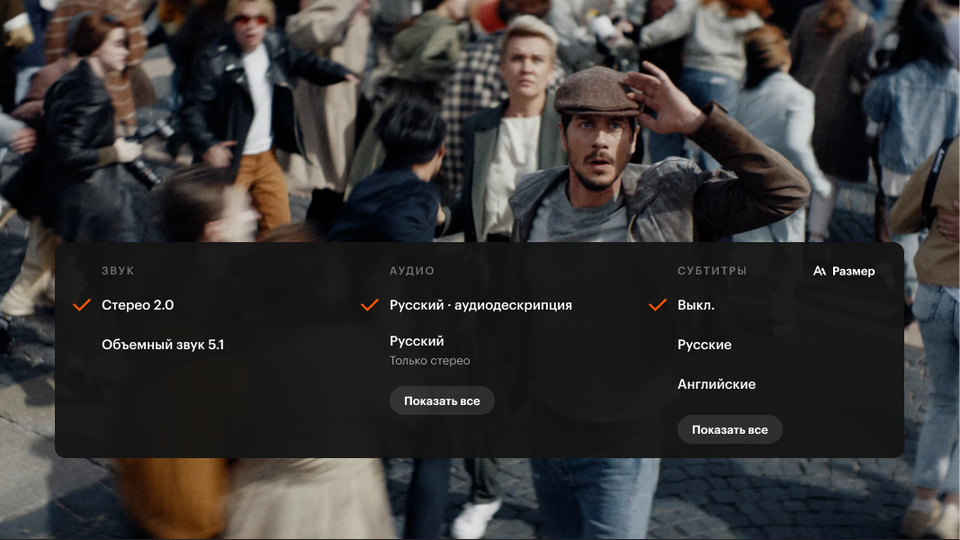Click the АУДИО section header

(412, 271)
